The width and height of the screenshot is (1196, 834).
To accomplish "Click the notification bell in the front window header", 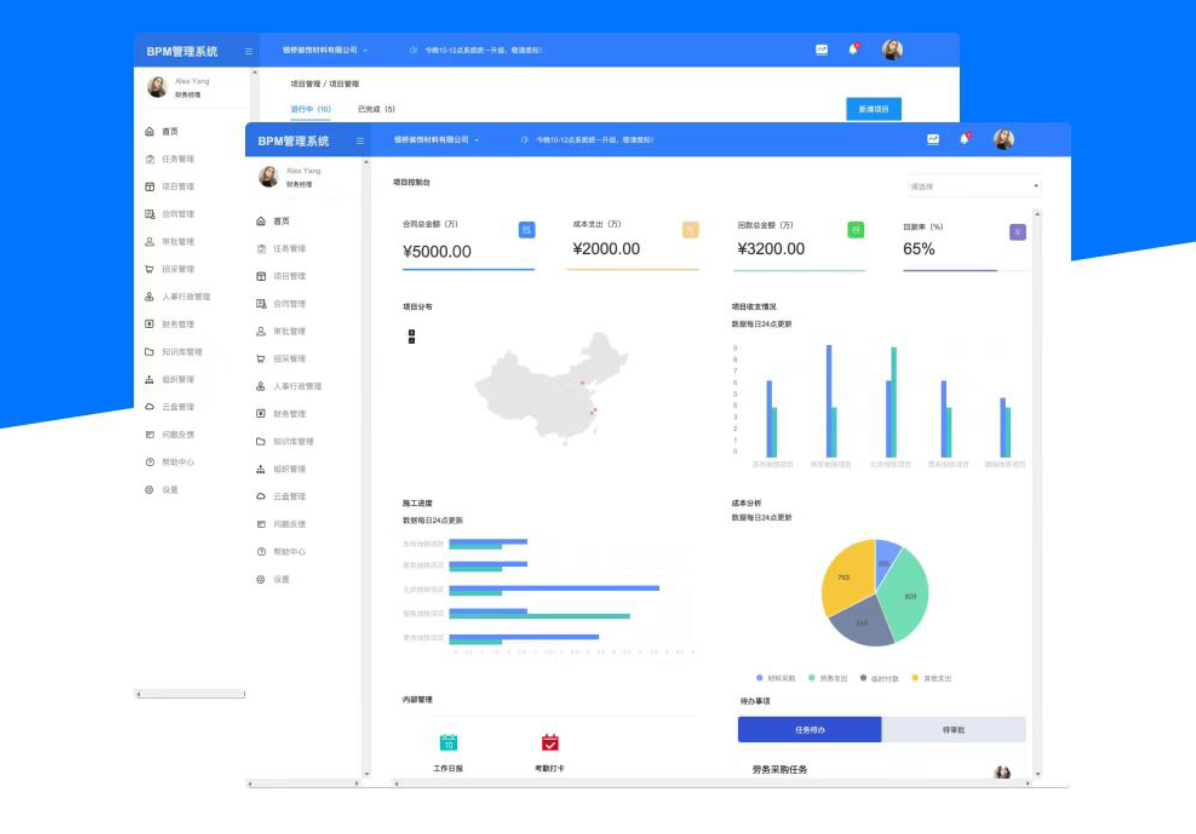I will click(x=964, y=139).
